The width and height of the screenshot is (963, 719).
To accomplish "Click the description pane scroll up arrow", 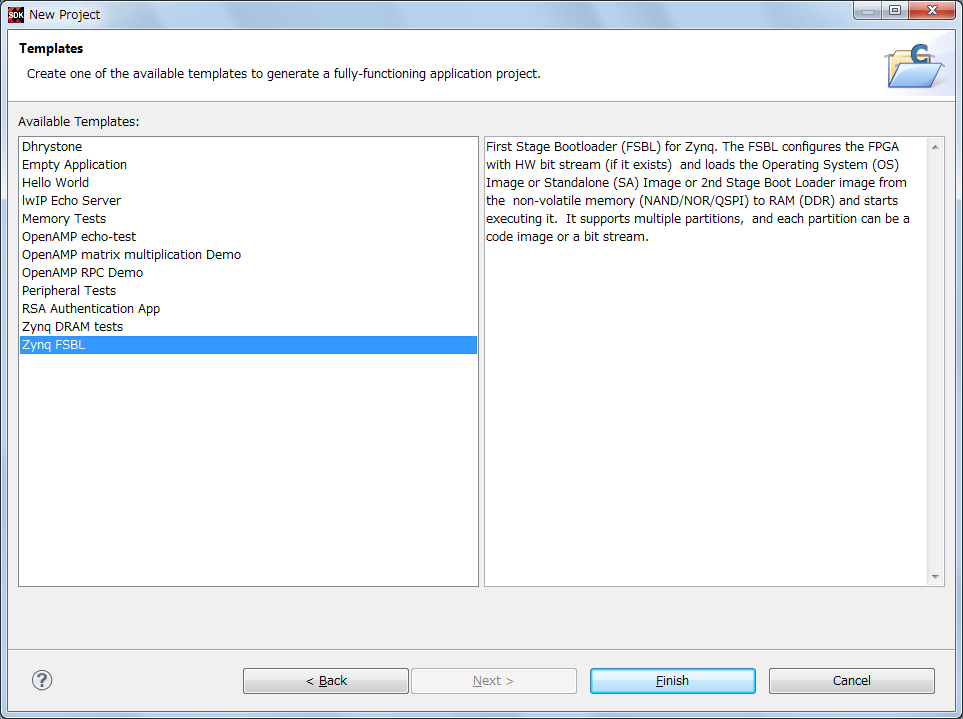I will click(935, 147).
